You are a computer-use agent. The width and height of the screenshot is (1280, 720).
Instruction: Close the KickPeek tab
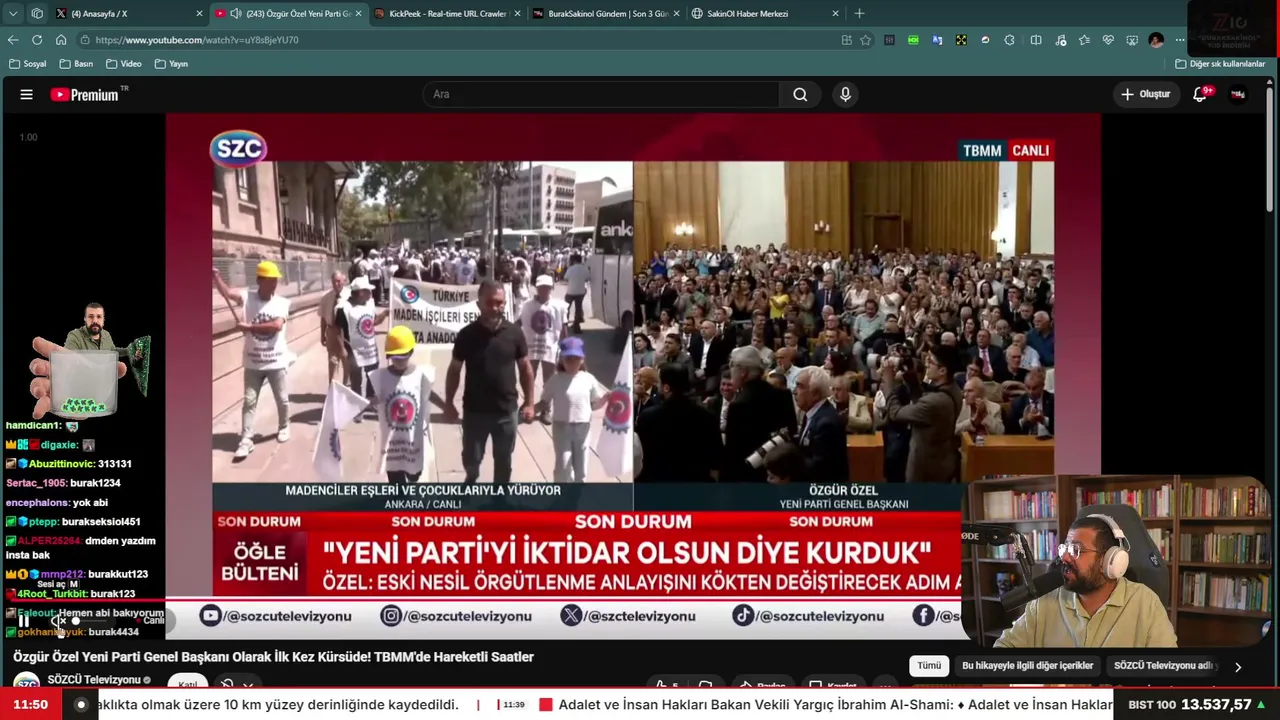coord(517,14)
